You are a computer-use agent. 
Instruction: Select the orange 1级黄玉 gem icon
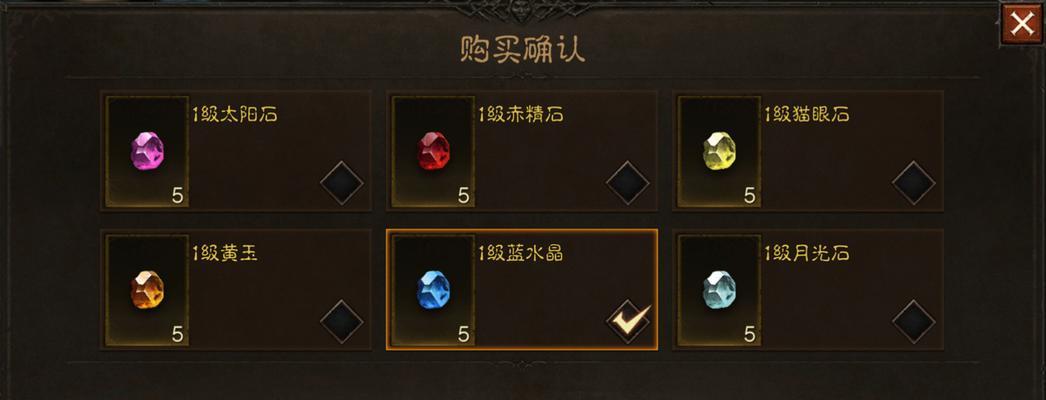[x=147, y=290]
